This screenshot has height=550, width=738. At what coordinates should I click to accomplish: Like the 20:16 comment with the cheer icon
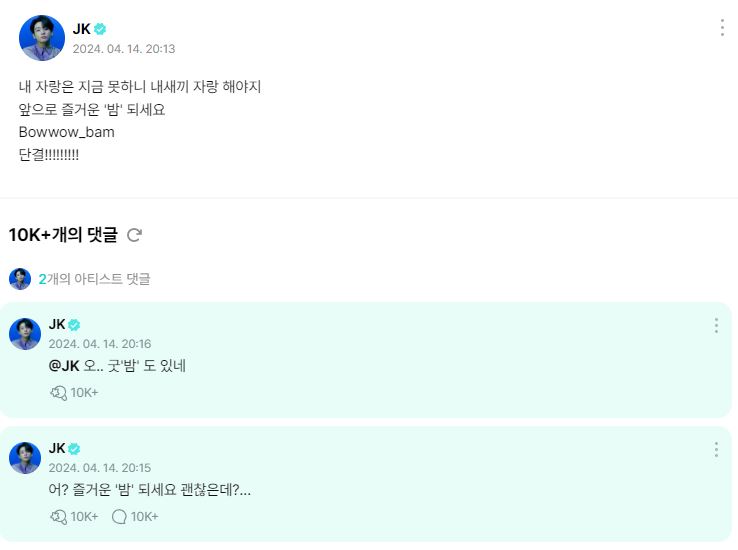click(x=58, y=392)
